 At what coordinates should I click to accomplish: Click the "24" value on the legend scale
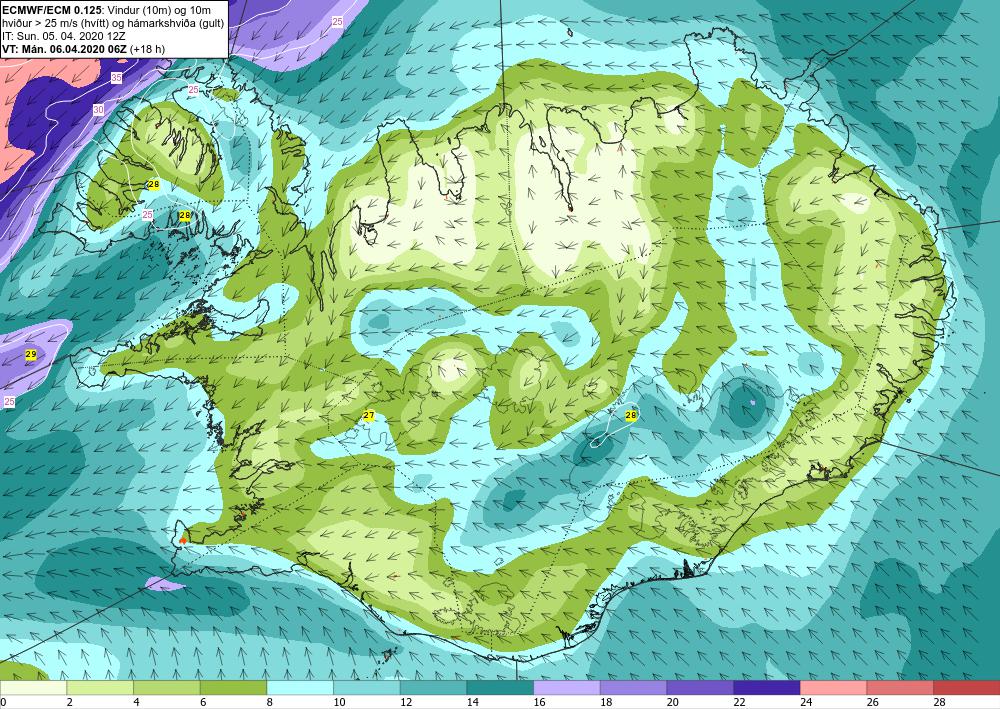806,702
